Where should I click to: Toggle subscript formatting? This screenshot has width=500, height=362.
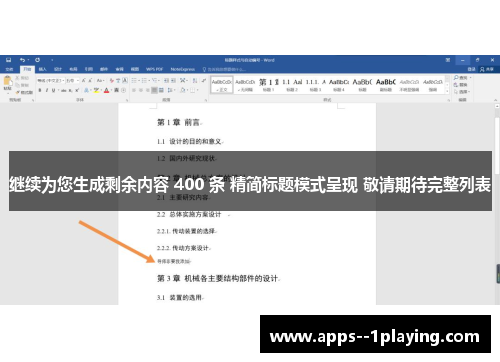point(71,90)
